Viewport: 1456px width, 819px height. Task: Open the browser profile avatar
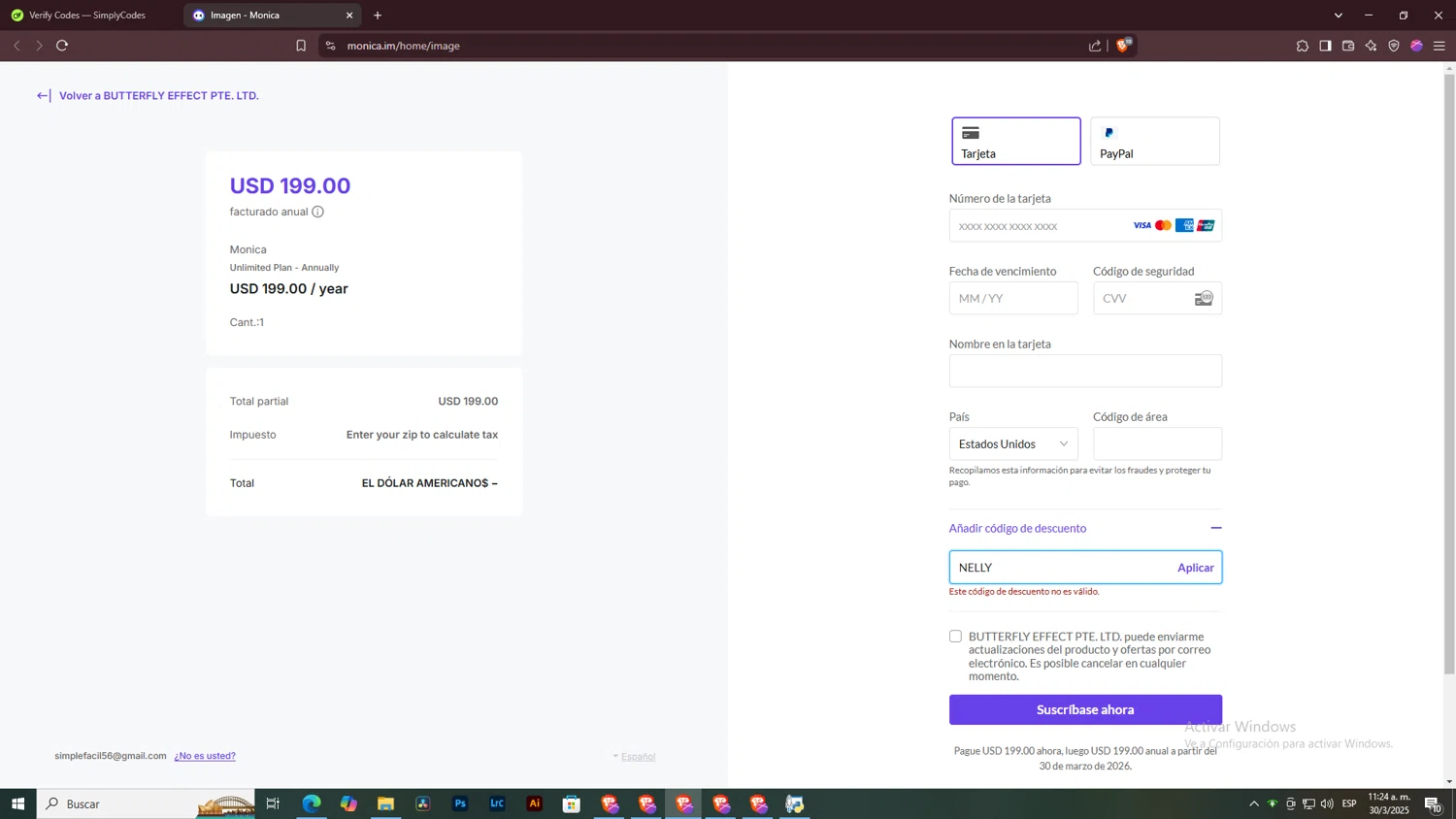pos(1416,46)
